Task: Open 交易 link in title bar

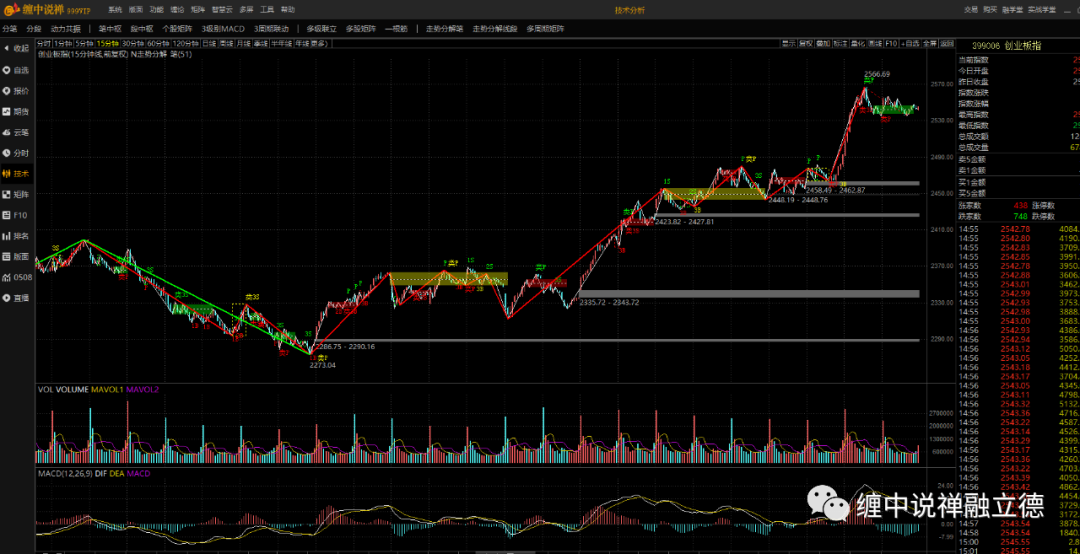Action: [x=970, y=10]
